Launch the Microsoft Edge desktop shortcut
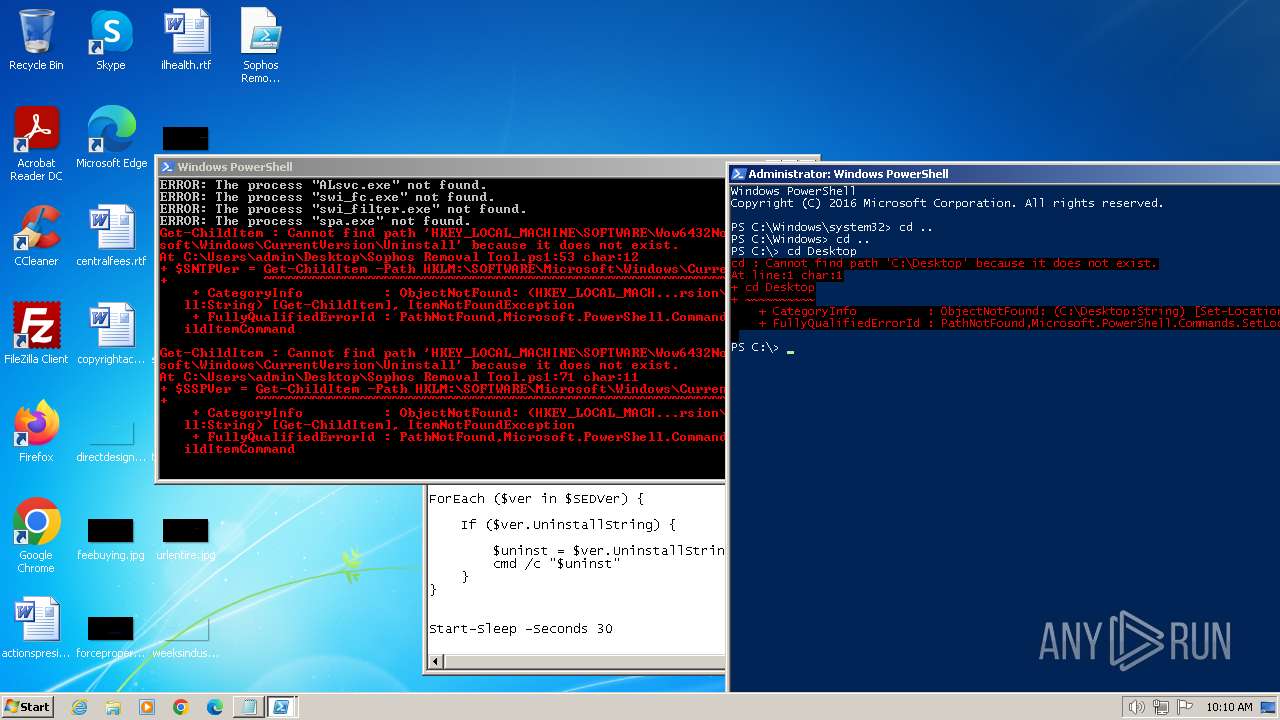Image resolution: width=1280 pixels, height=720 pixels. coord(111,138)
